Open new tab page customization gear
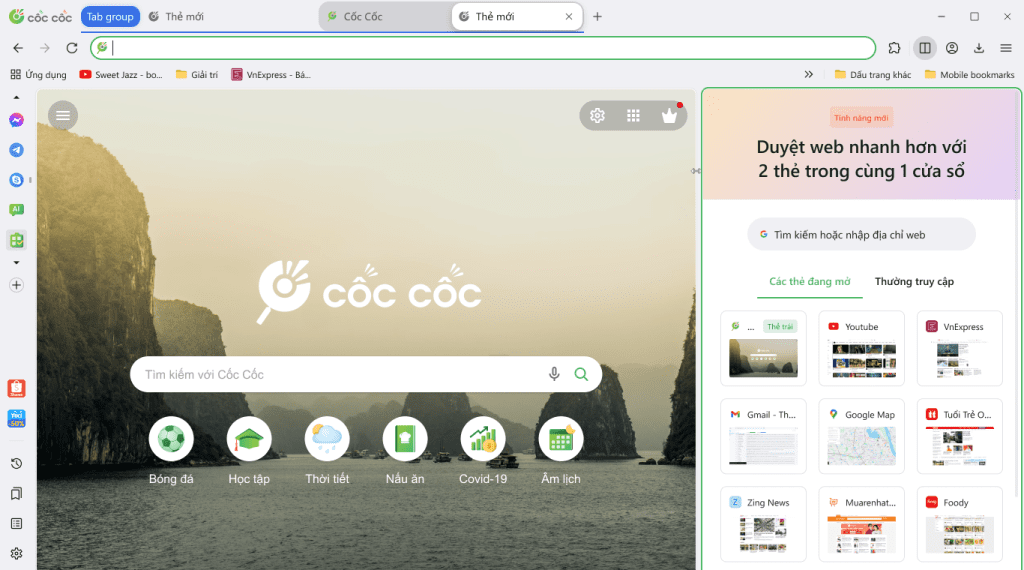Image resolution: width=1024 pixels, height=570 pixels. point(598,116)
